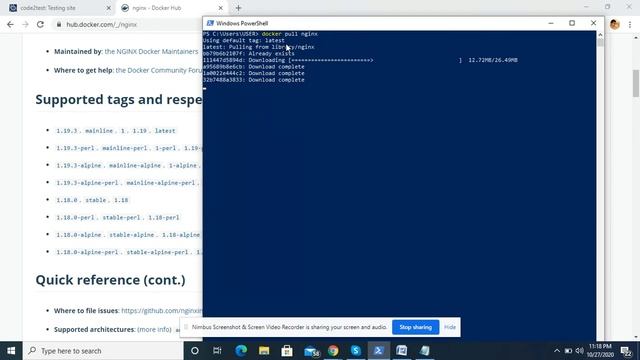Close the Windows PowerShell window

(x=593, y=23)
